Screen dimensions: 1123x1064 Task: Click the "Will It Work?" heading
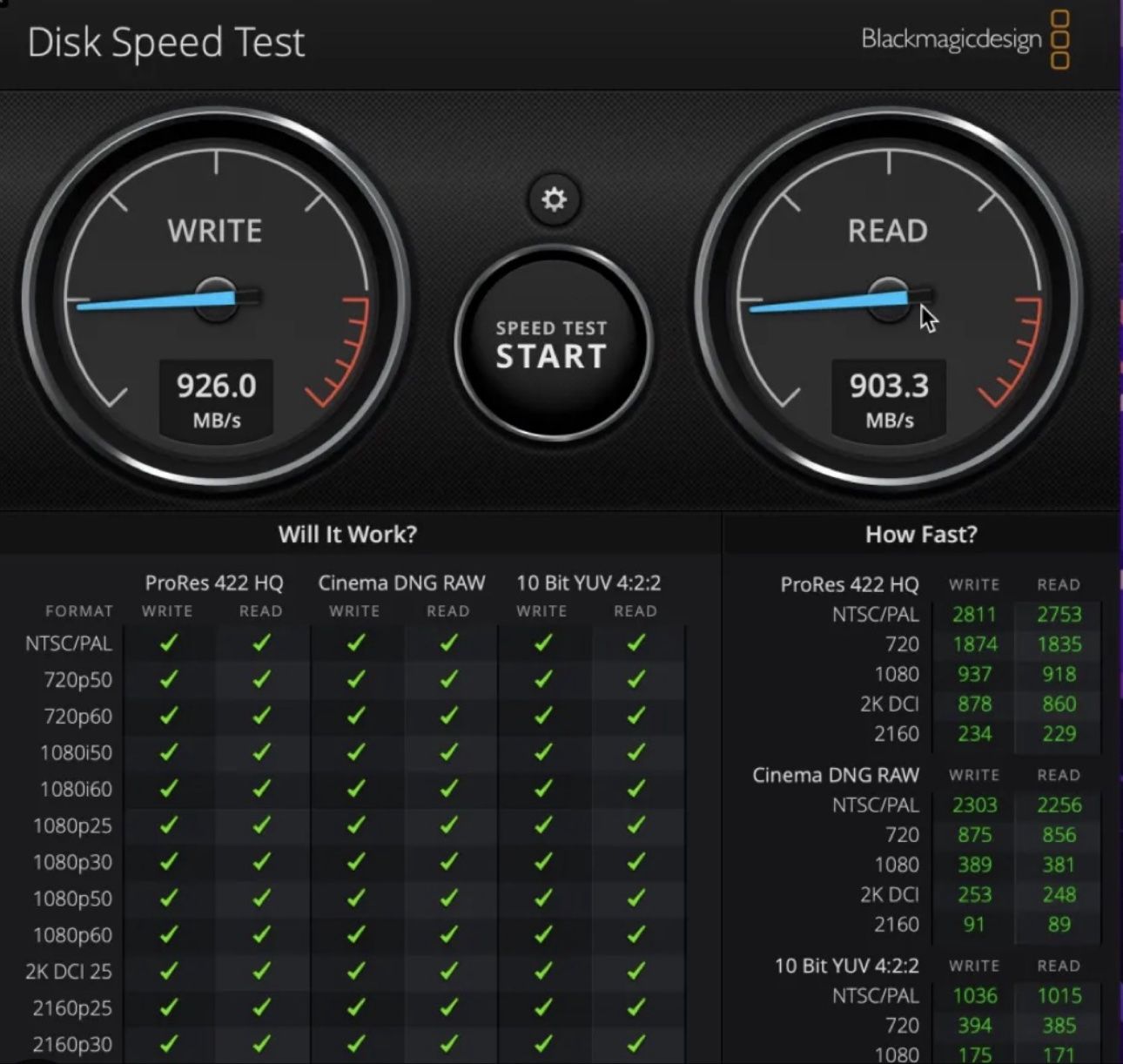coord(347,534)
